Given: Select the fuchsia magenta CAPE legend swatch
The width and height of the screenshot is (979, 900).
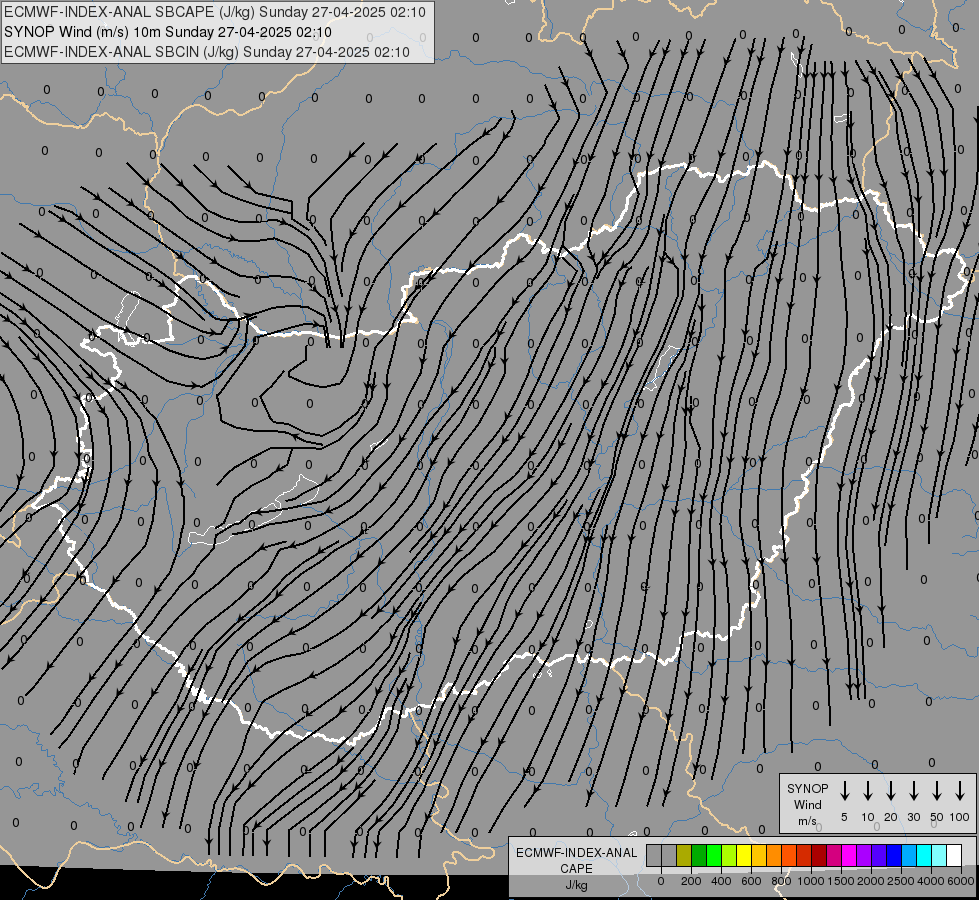Looking at the screenshot, I should coord(849,855).
